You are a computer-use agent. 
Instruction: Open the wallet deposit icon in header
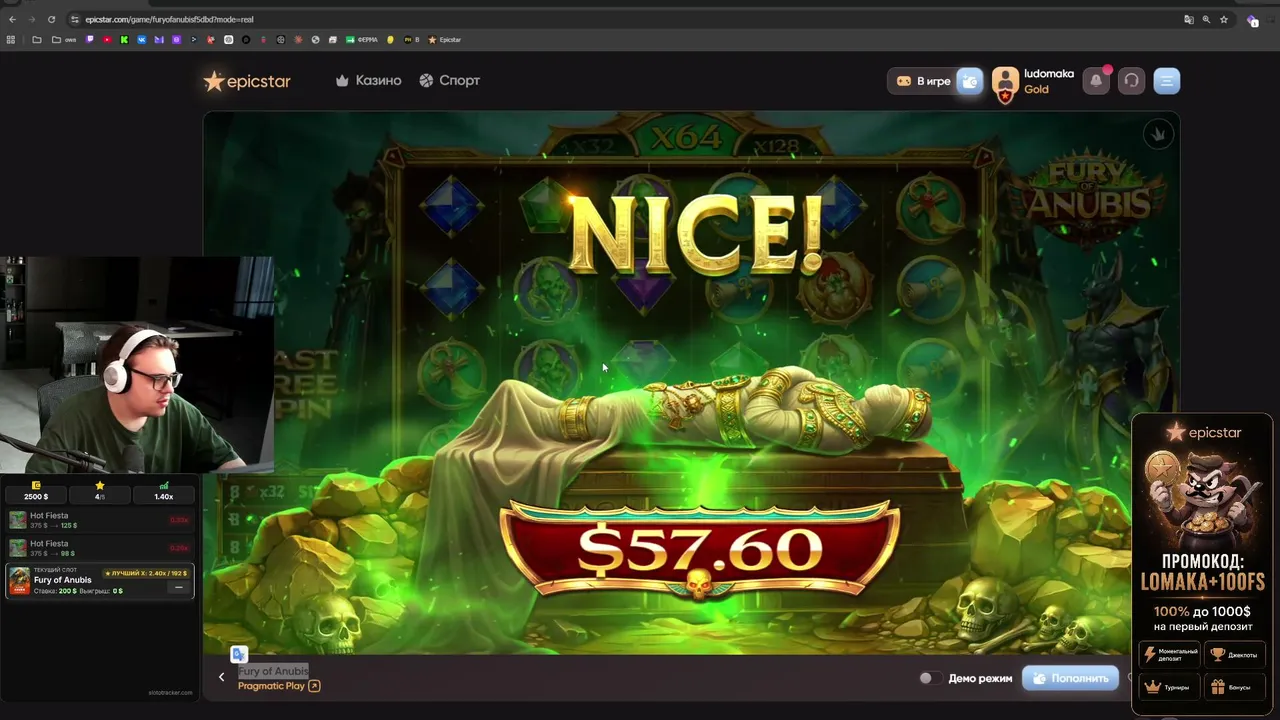click(970, 81)
